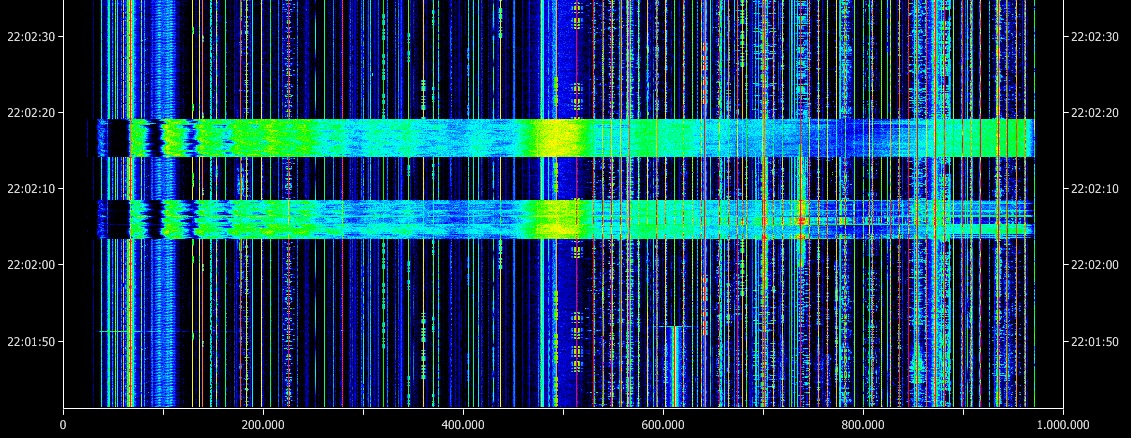Click the 22:02:00 label on right time axis
Image resolution: width=1131 pixels, height=438 pixels.
1095,265
